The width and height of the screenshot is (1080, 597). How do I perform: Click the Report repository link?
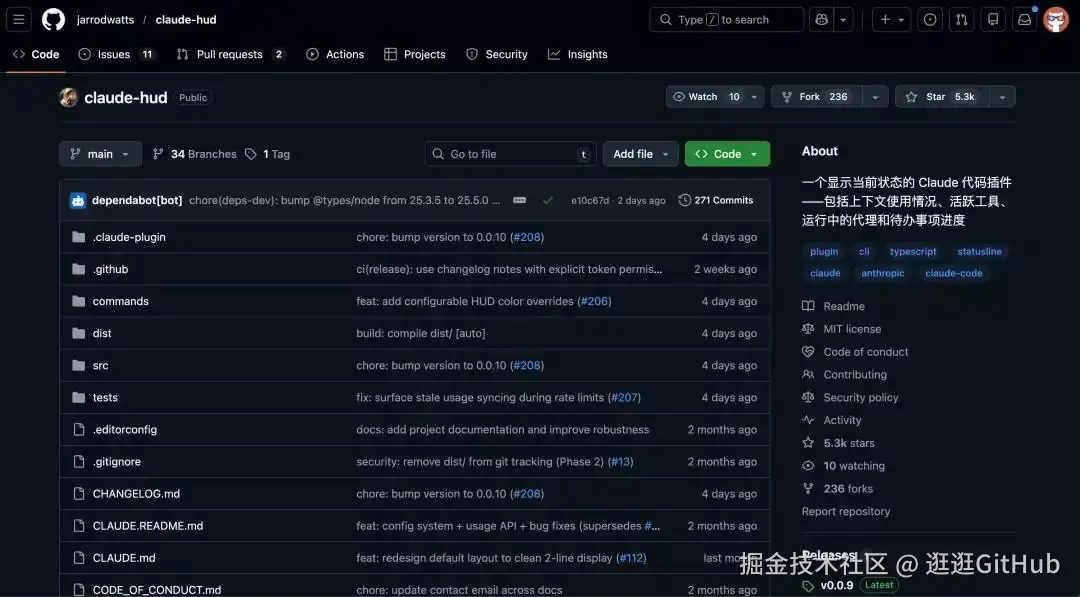pos(846,512)
